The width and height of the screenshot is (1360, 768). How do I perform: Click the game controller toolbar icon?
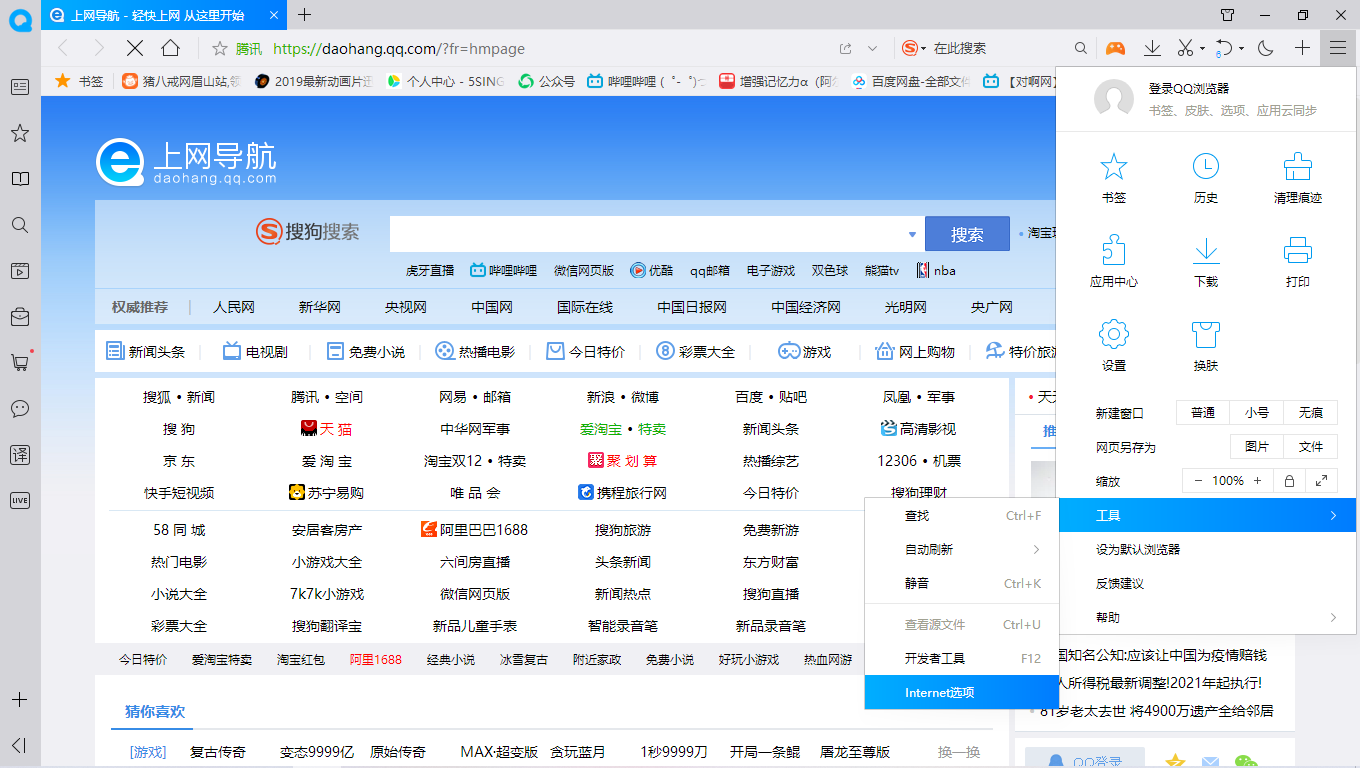(x=1115, y=48)
